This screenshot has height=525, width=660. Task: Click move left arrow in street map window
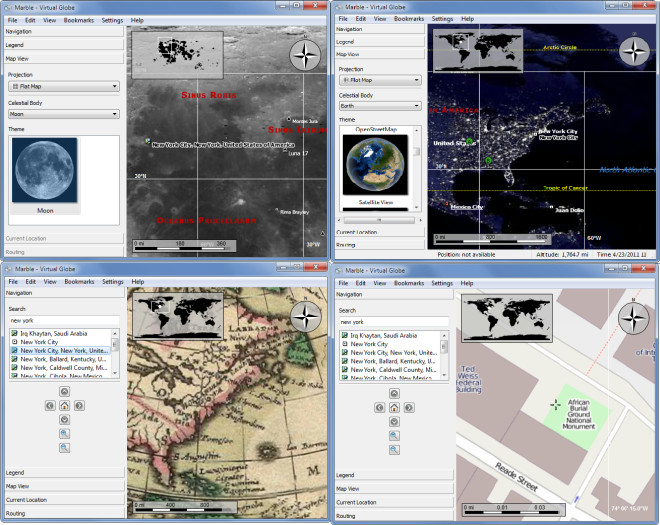coord(379,408)
